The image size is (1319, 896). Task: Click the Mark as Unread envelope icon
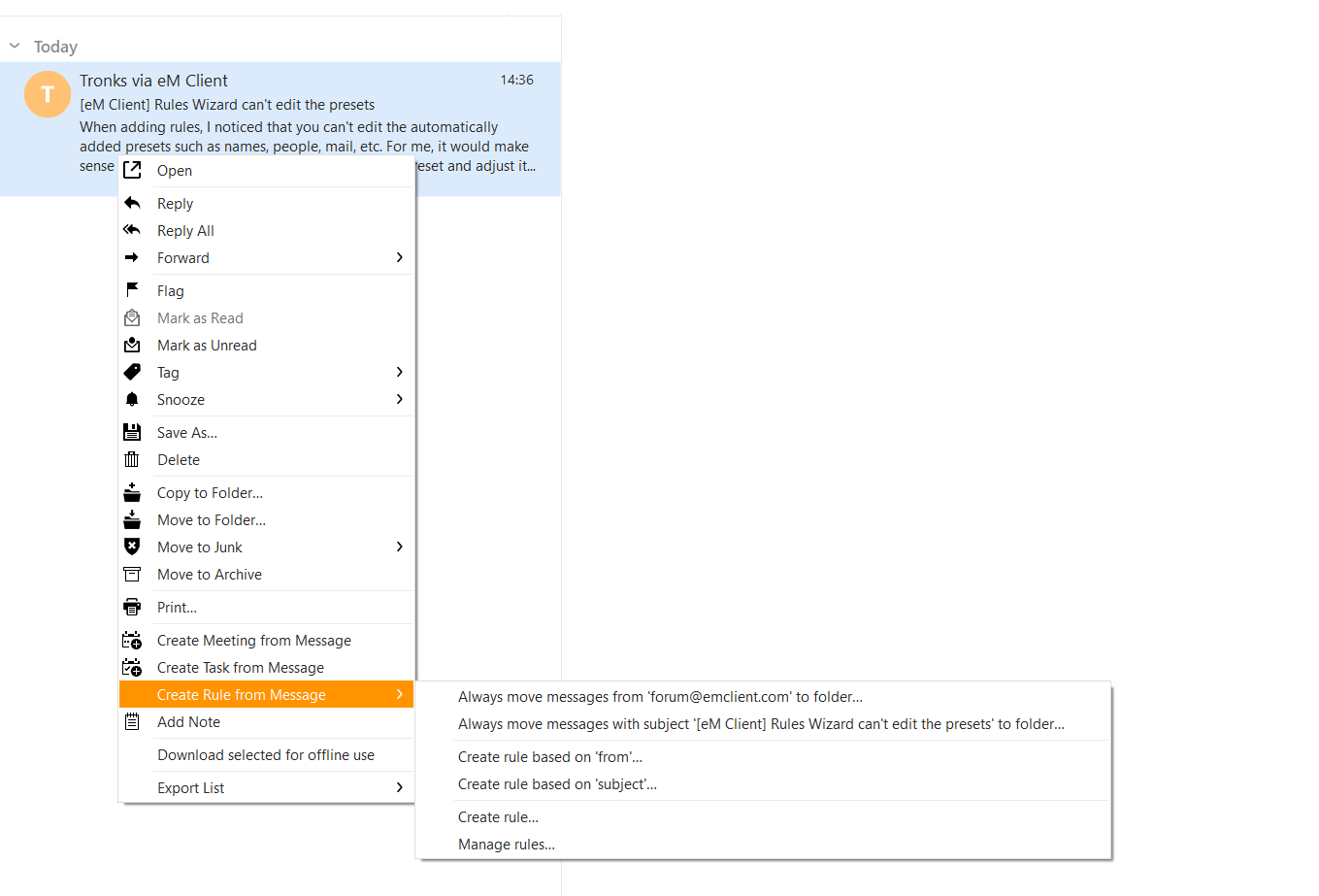click(x=132, y=345)
